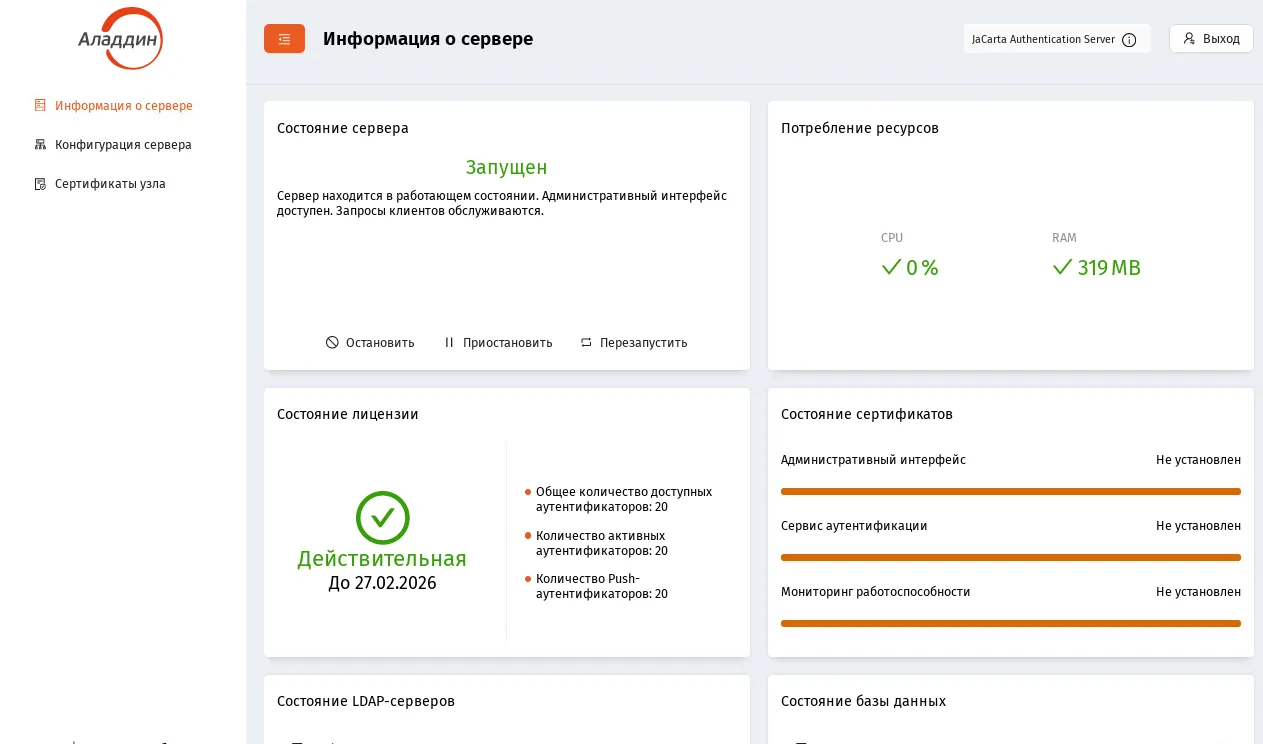Click the Перезапустить restart icon
Screen dimensions: 1263x744
(586, 342)
